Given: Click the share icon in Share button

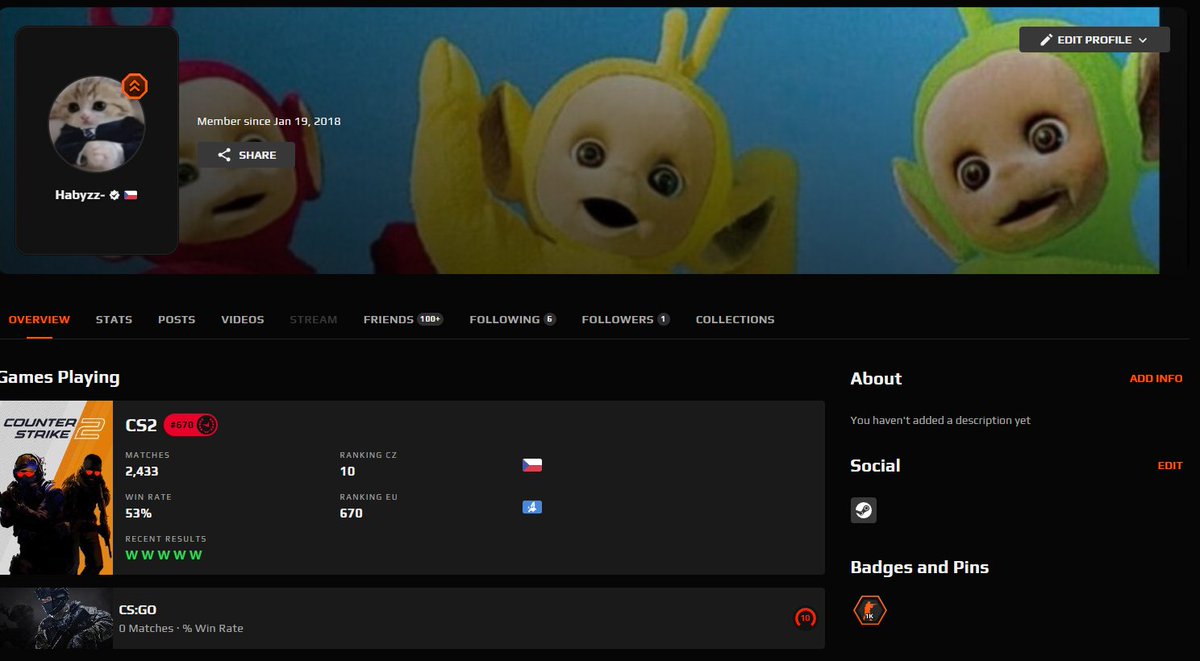Looking at the screenshot, I should coord(224,155).
